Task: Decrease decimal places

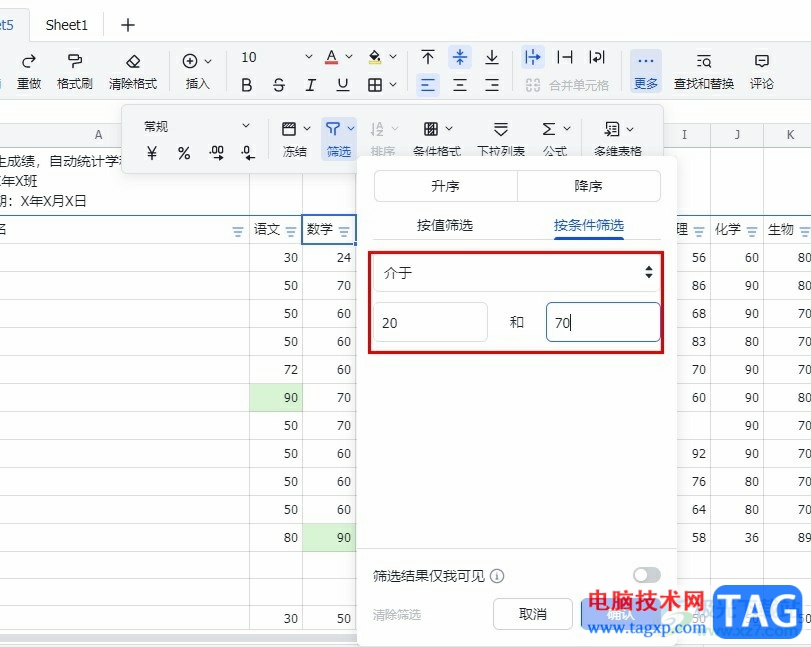Action: click(x=248, y=153)
